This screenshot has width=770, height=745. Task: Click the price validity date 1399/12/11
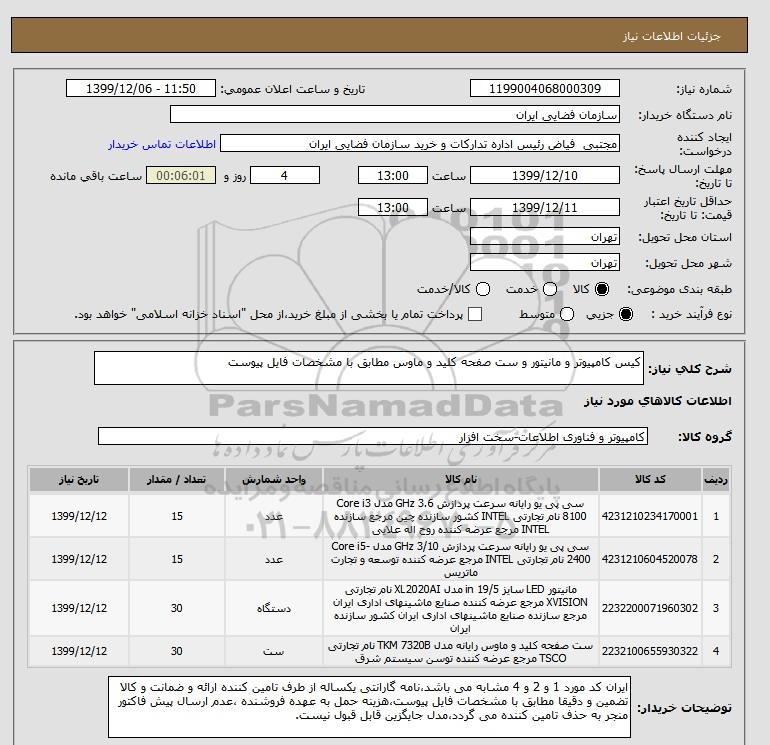pos(545,207)
